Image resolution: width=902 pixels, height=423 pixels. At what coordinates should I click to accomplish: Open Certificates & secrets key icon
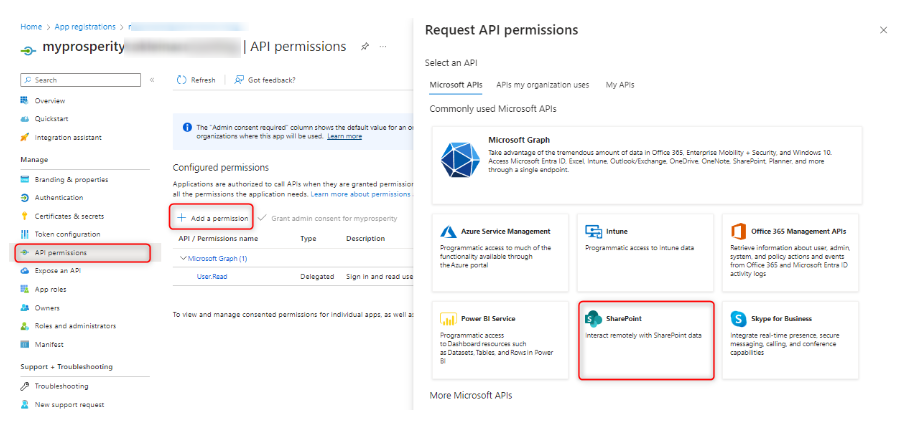tap(24, 216)
